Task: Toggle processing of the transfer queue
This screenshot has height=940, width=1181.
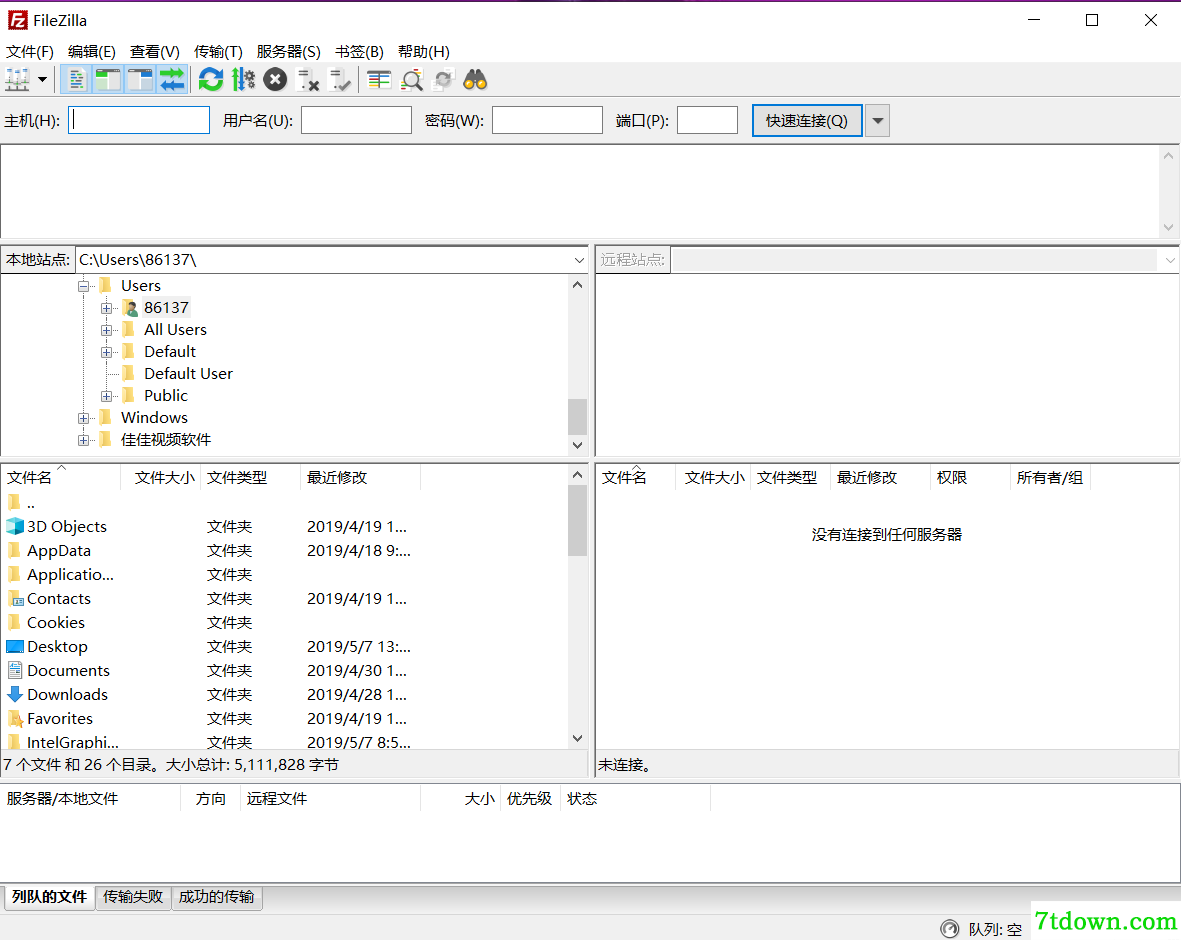Action: (243, 79)
